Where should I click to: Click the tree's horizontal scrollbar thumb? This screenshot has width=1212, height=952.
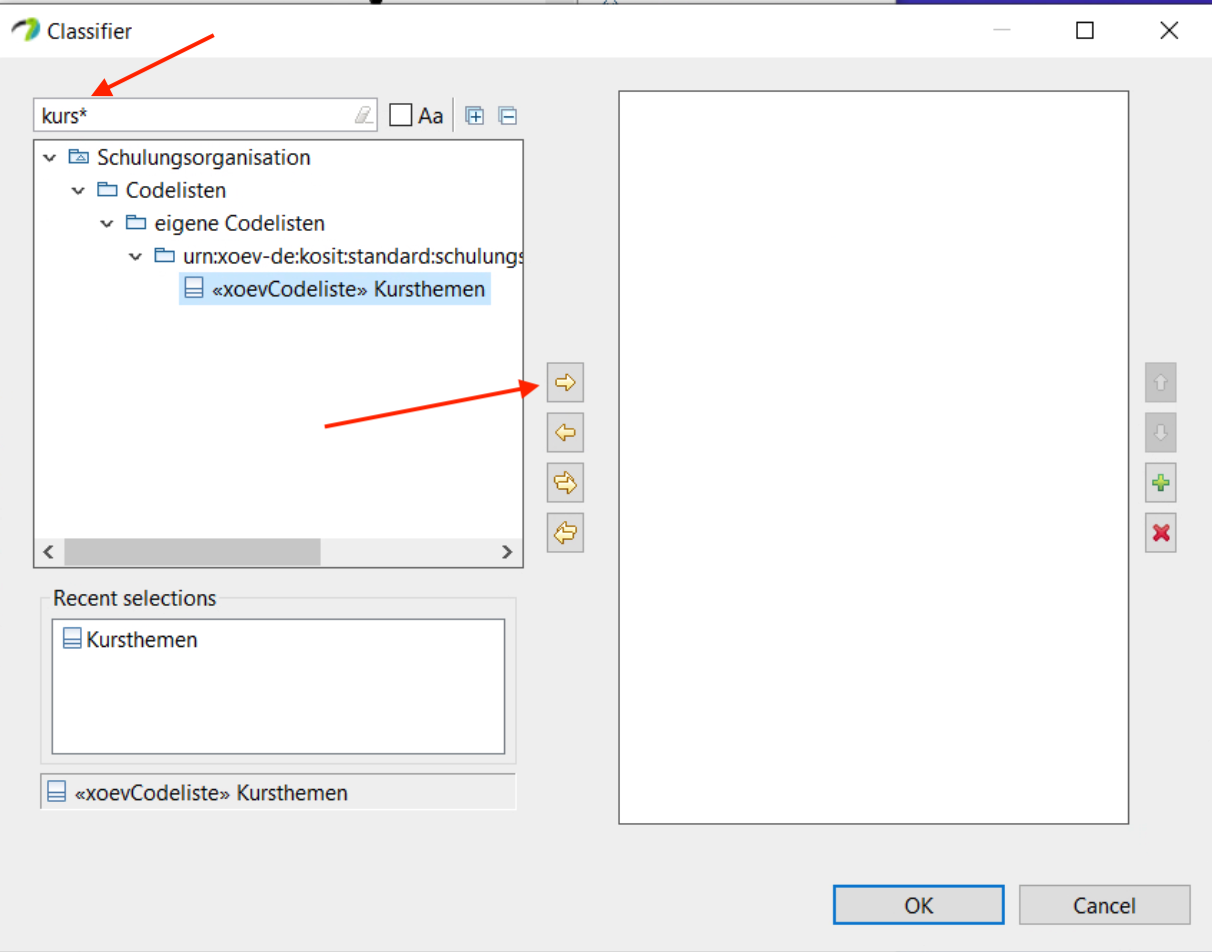coord(193,552)
